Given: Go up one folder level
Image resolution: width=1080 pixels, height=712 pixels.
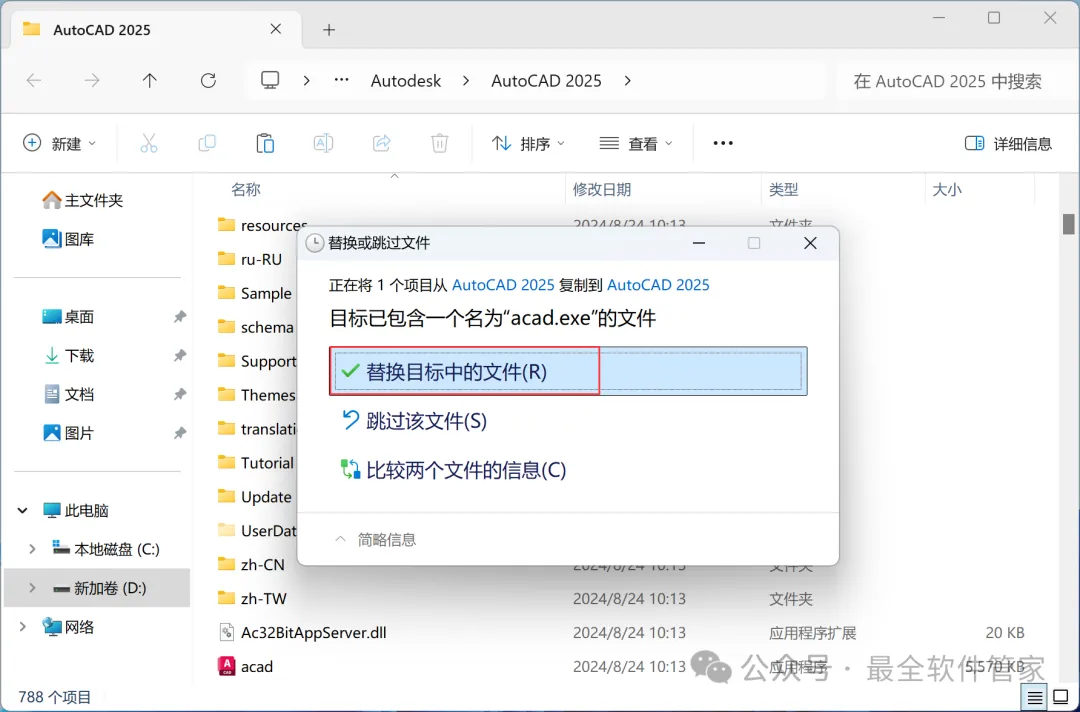Looking at the screenshot, I should tap(149, 81).
